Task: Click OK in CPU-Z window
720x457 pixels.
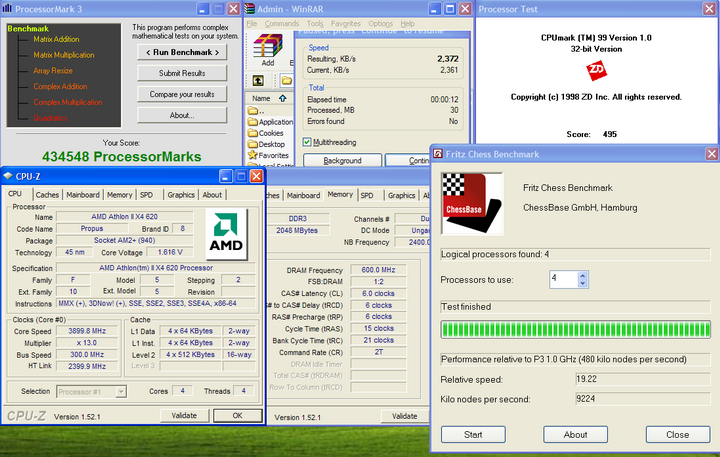Action: (237, 415)
